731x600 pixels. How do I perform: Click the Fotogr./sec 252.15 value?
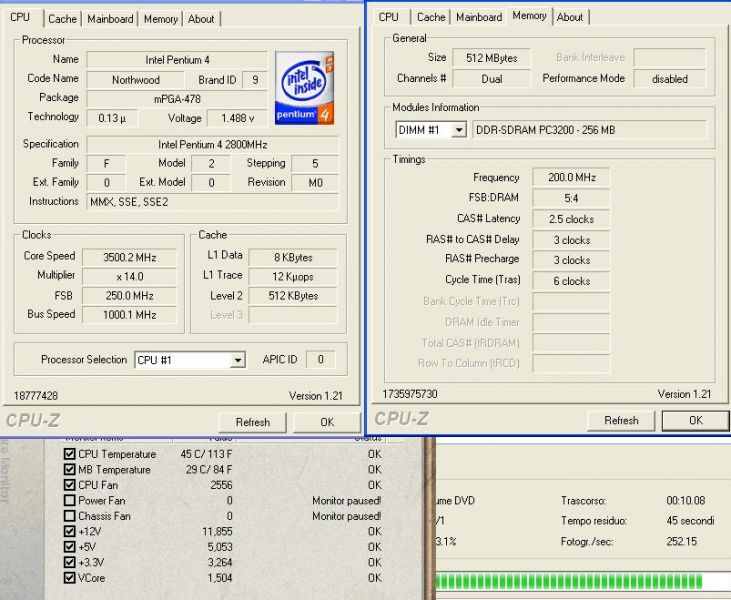pos(682,541)
